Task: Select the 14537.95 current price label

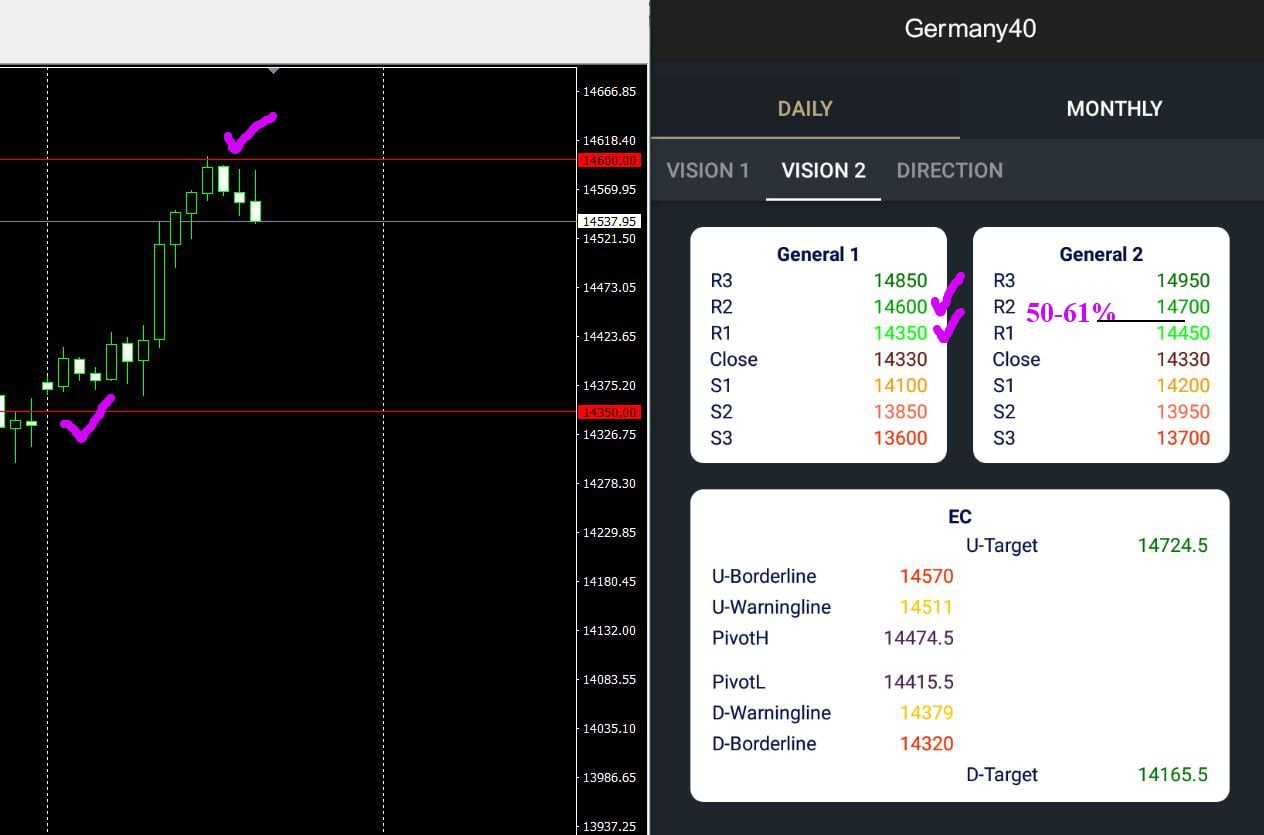Action: point(609,221)
